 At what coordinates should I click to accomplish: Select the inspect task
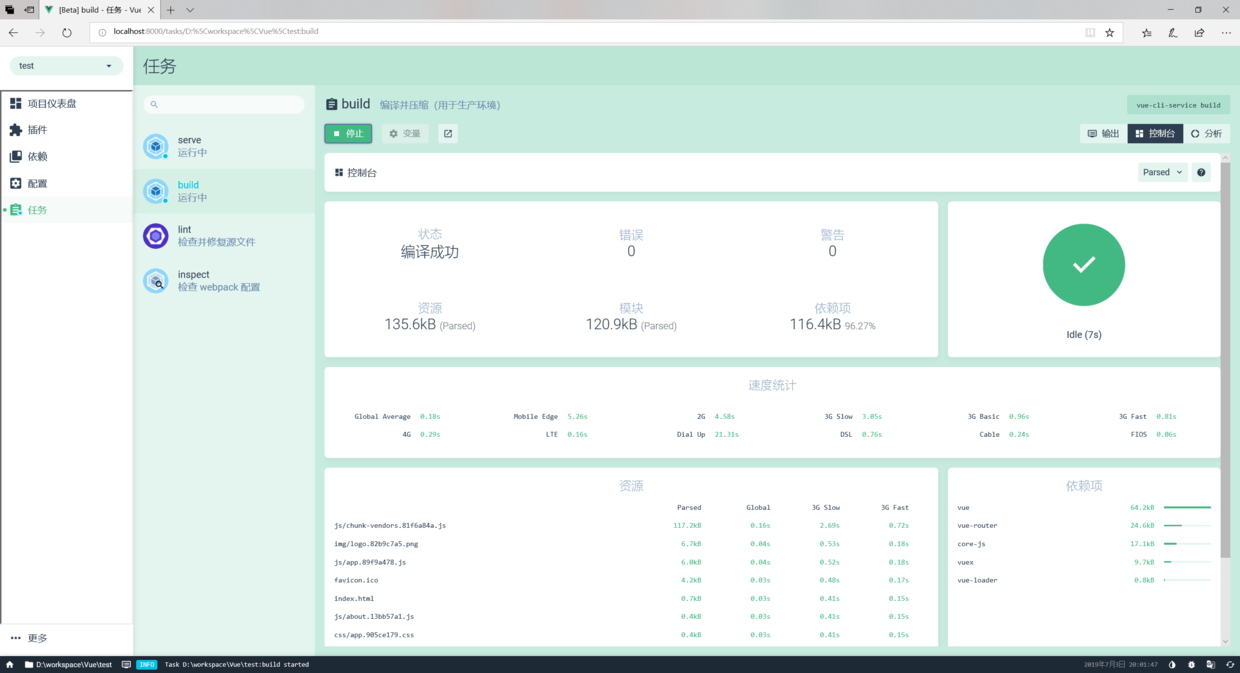(224, 281)
